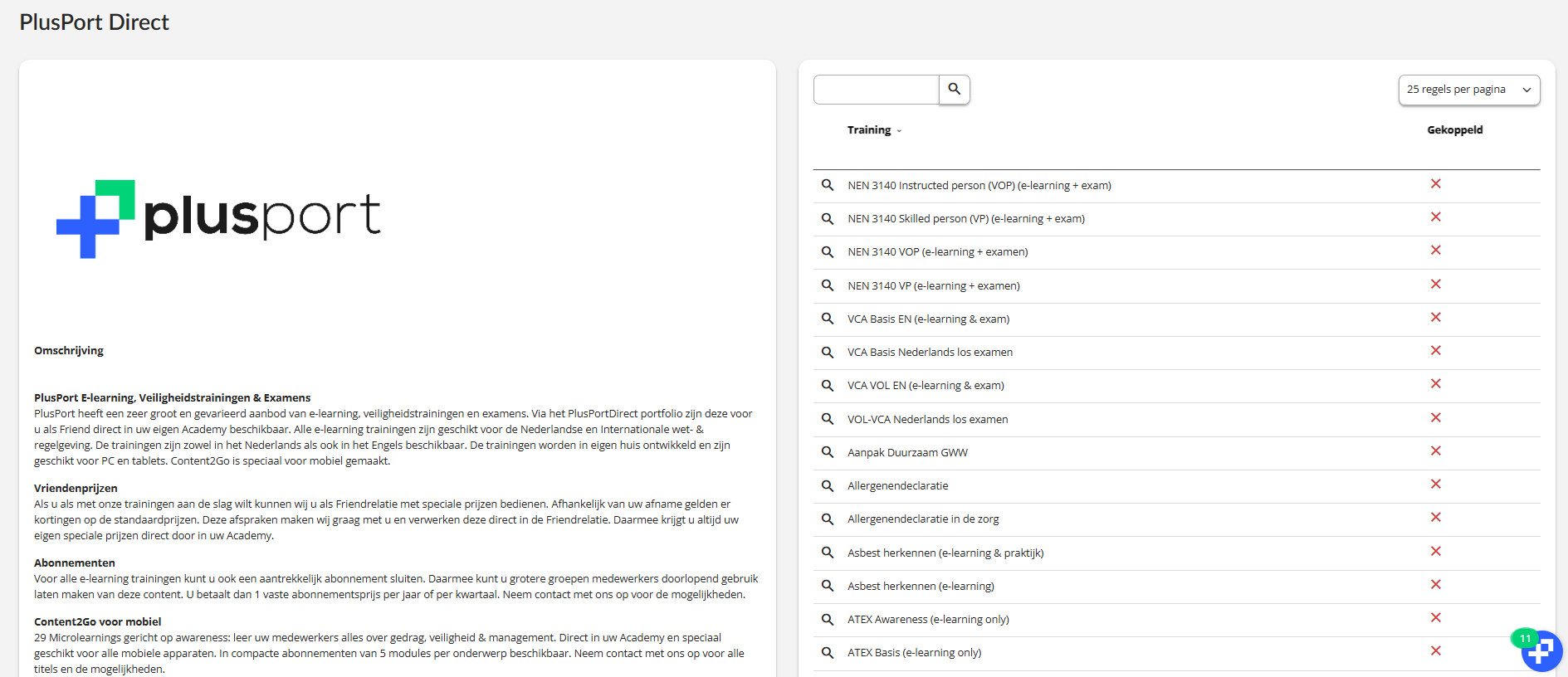
Task: Click the search button next to search field
Action: point(954,90)
